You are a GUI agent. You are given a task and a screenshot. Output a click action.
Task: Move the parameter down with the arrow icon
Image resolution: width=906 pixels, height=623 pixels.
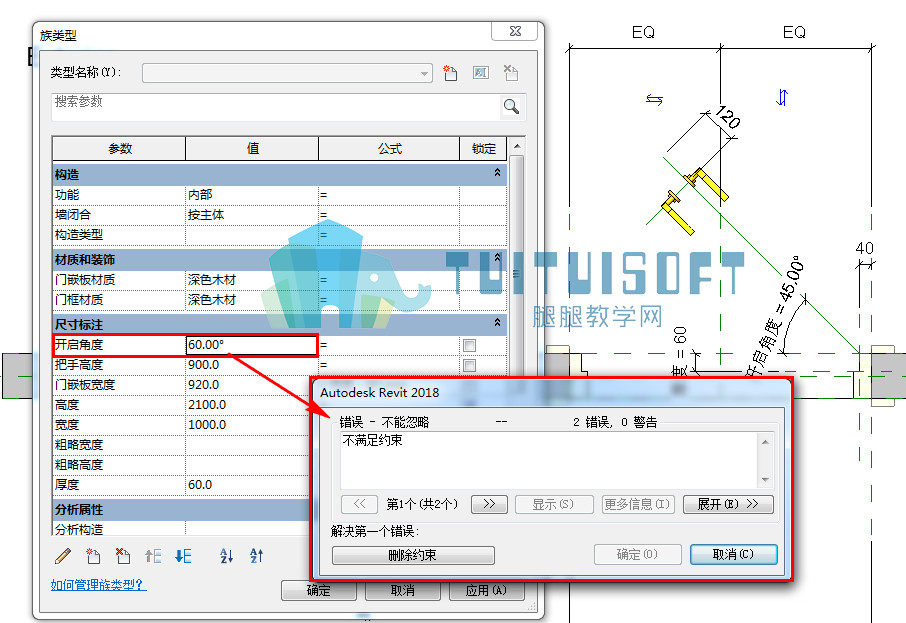183,556
